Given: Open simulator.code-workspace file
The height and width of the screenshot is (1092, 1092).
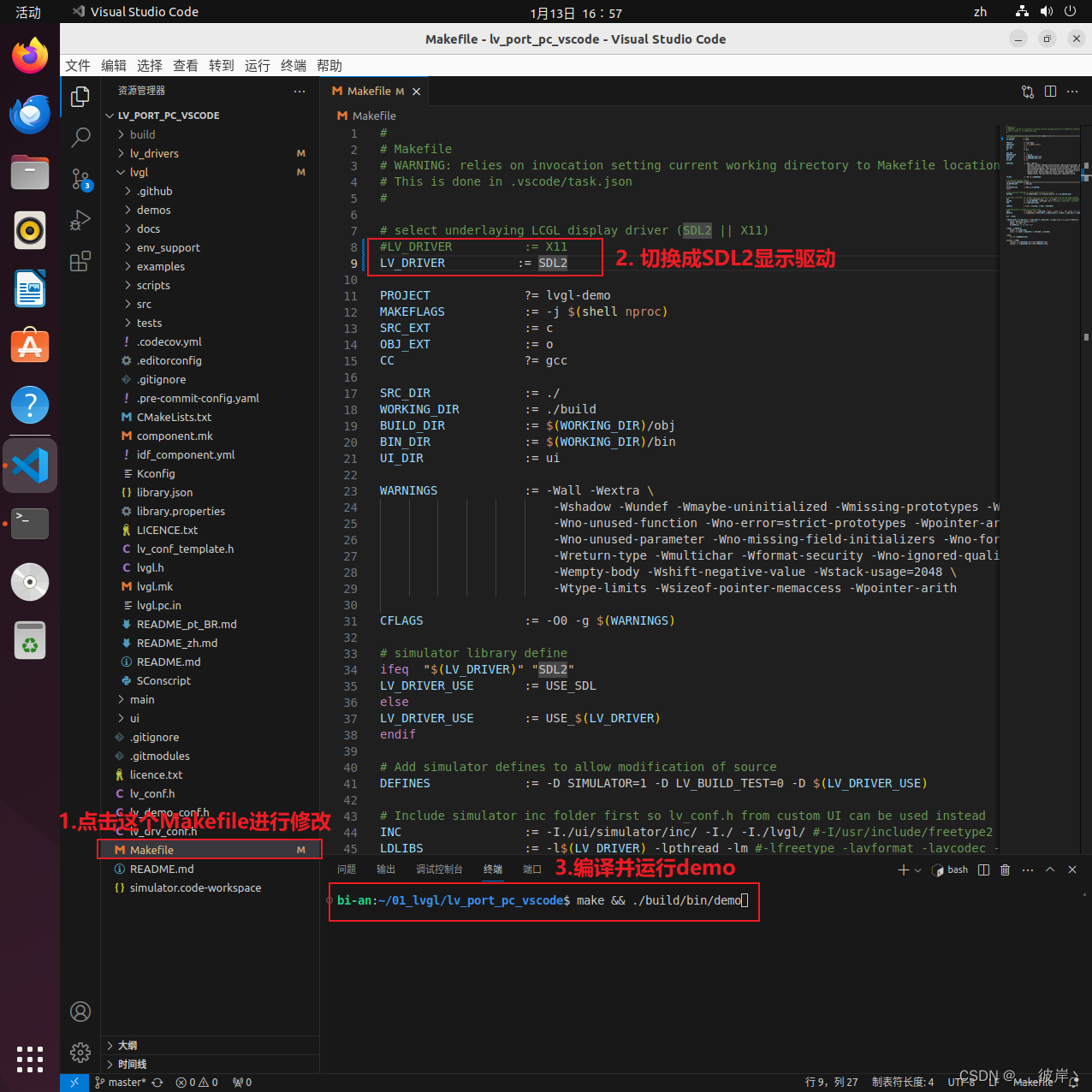Looking at the screenshot, I should coord(195,887).
